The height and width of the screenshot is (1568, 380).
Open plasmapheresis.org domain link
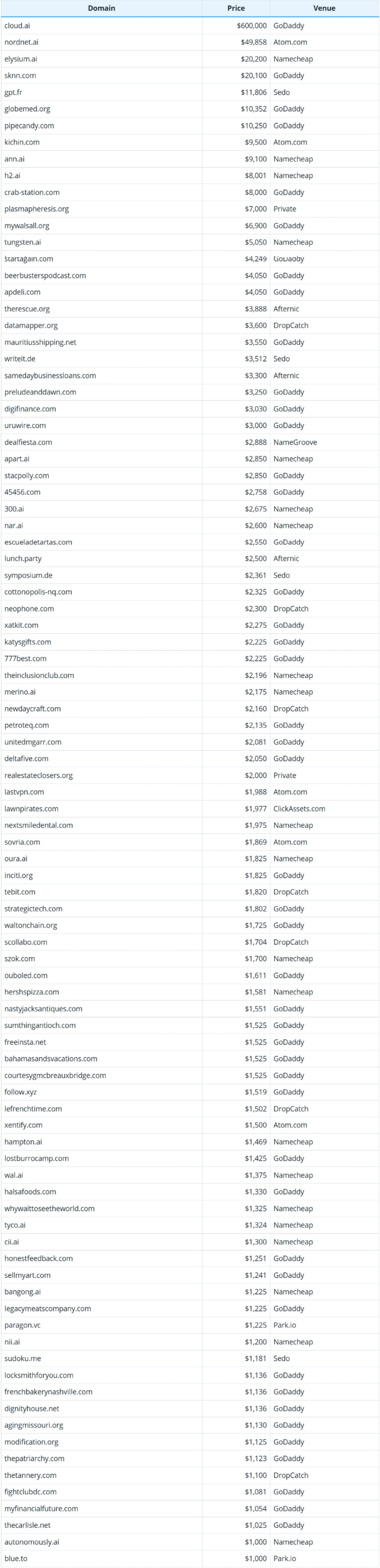[x=36, y=209]
